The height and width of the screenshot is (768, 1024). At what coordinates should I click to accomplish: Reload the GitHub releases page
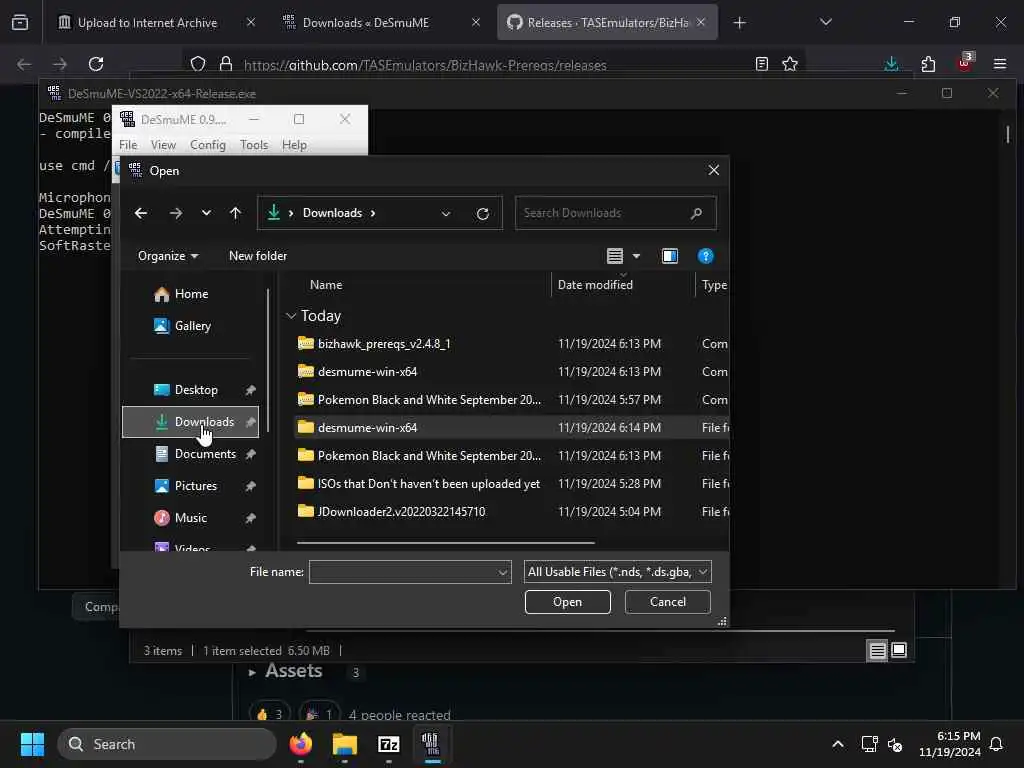(x=96, y=64)
